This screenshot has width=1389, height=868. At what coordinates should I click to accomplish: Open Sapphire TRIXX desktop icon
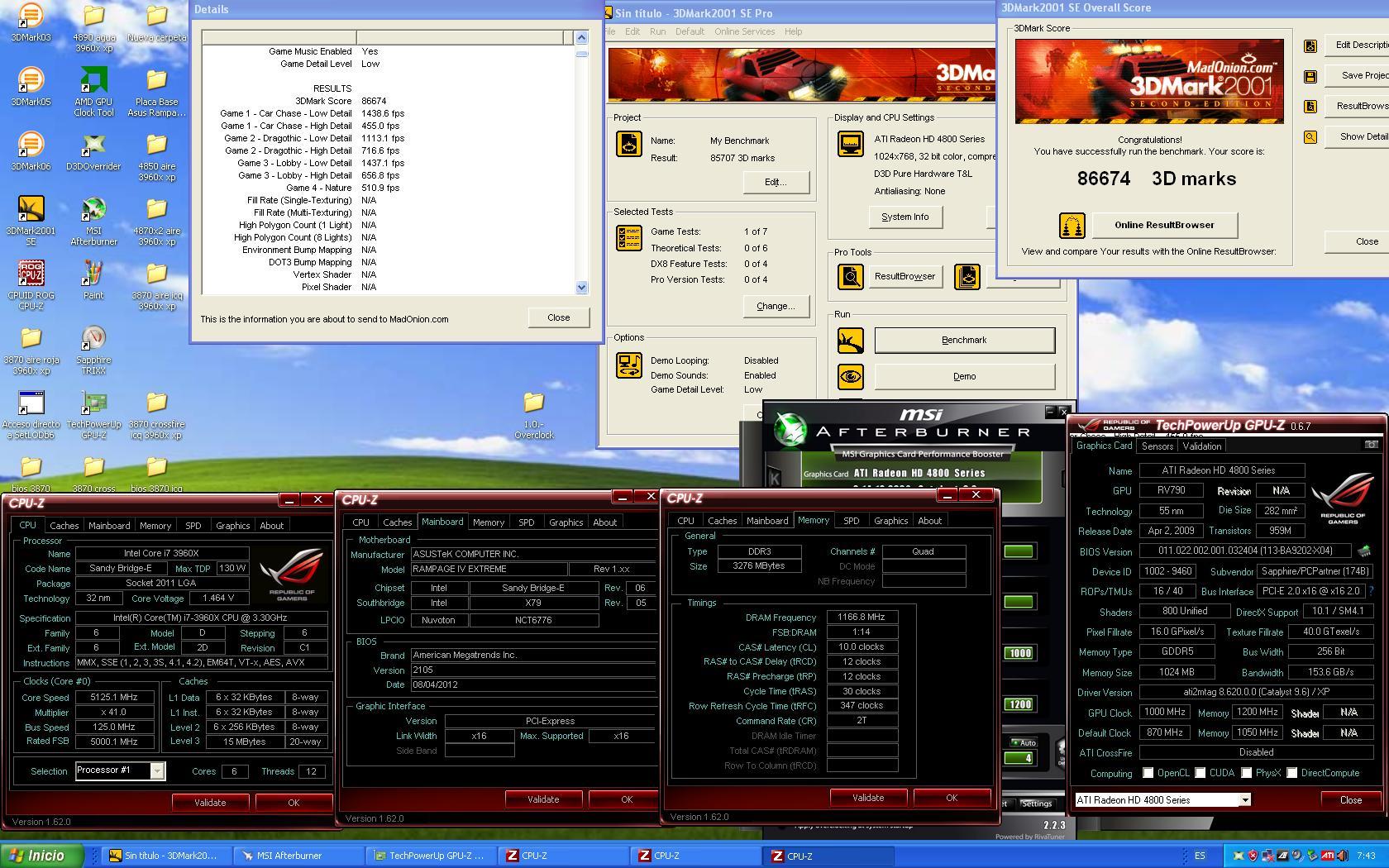pos(93,350)
